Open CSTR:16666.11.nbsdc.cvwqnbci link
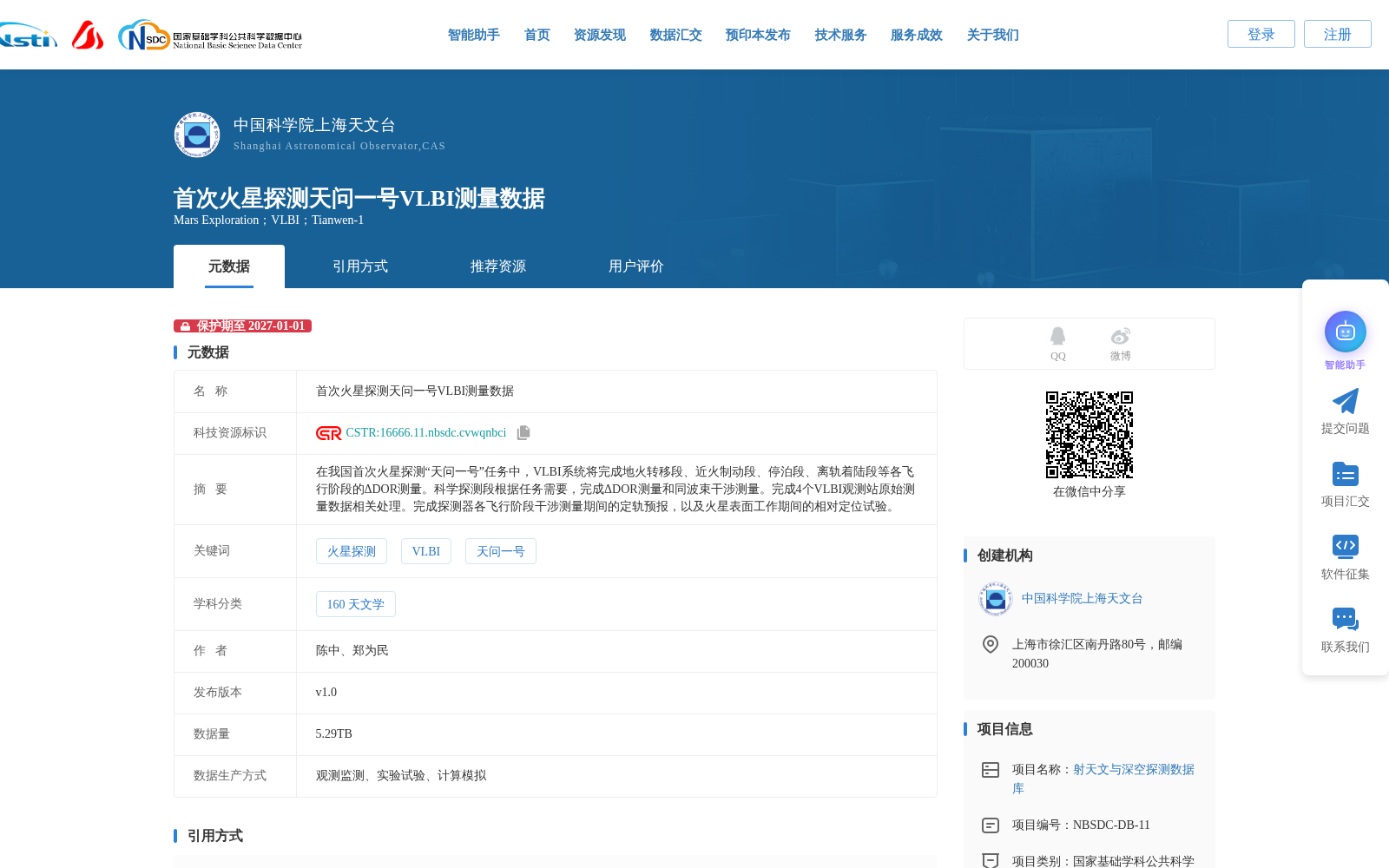1389x868 pixels. tap(426, 433)
